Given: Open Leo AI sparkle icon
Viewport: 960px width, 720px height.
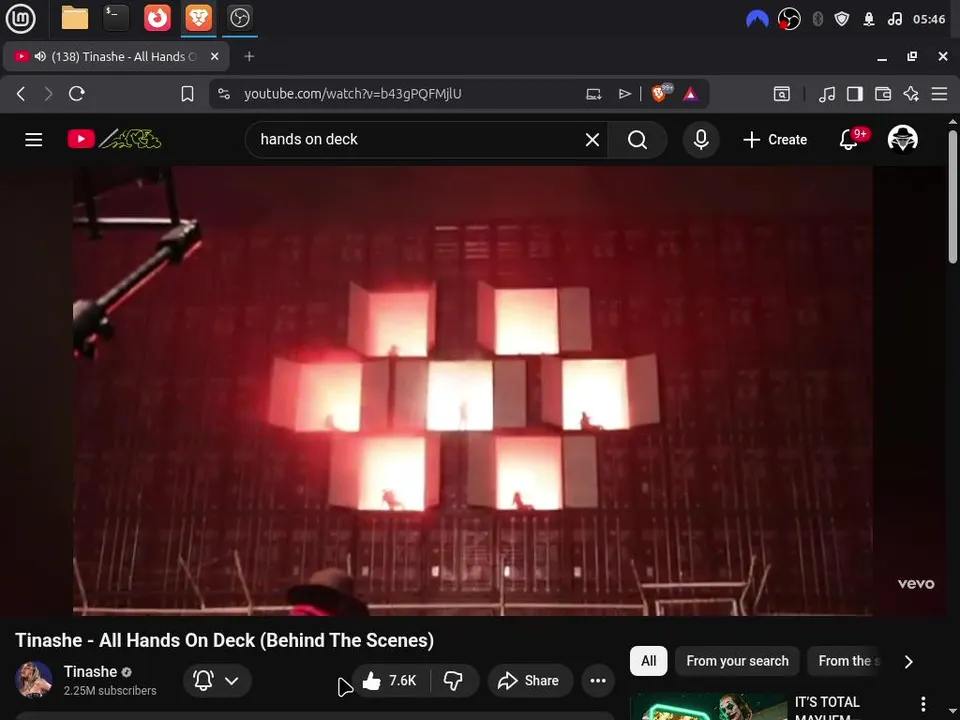Looking at the screenshot, I should coord(911,94).
